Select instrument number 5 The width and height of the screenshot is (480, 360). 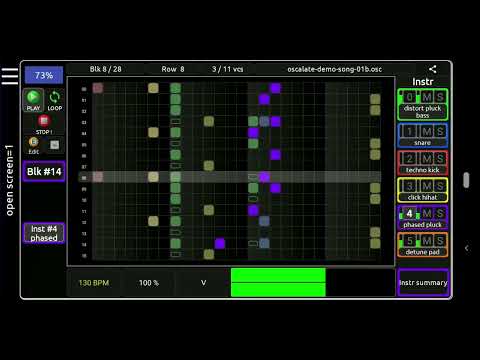[x=410, y=241]
